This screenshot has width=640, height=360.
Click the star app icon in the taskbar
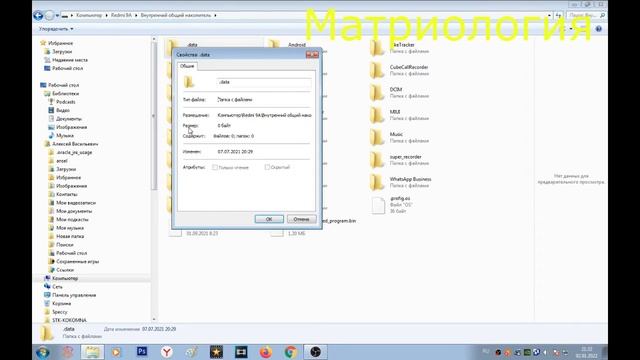coord(216,351)
